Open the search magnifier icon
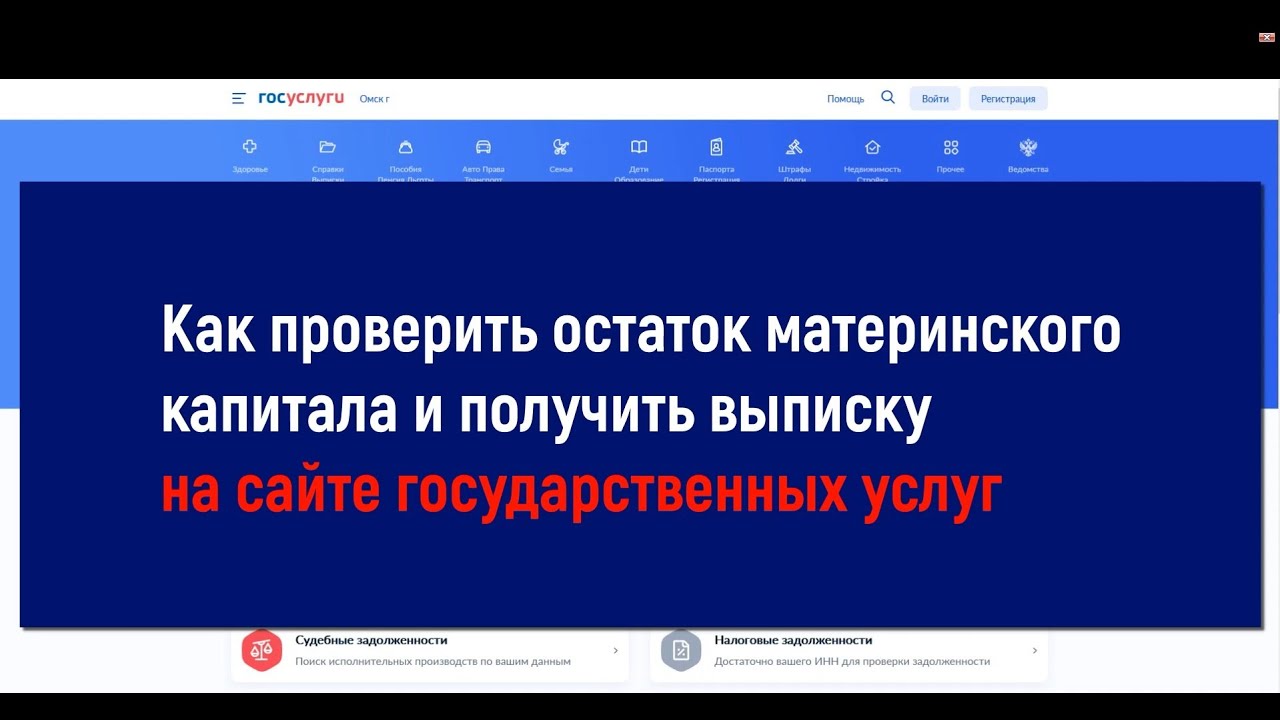The width and height of the screenshot is (1280, 720). pyautogui.click(x=888, y=97)
